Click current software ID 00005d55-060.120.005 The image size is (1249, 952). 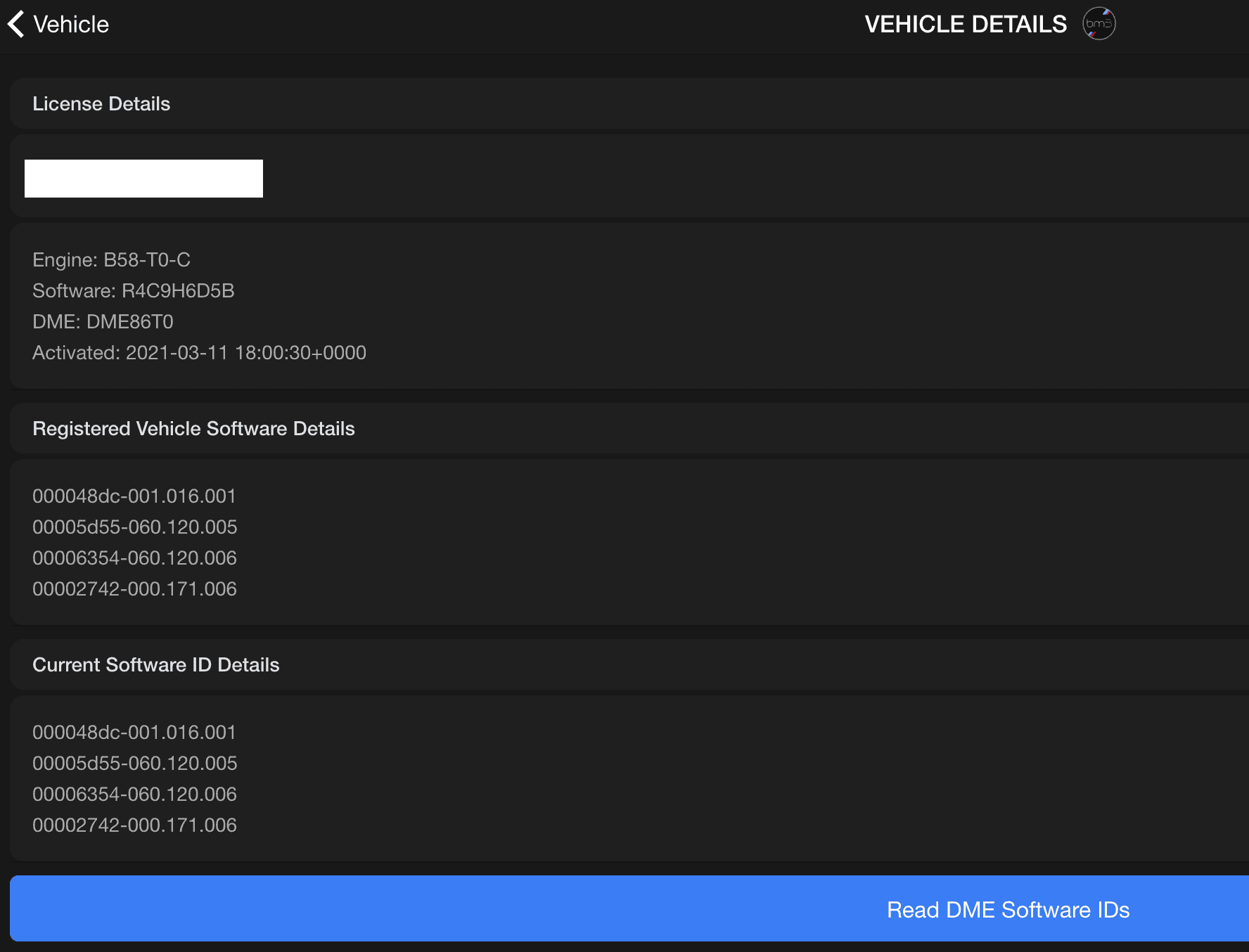pos(135,764)
